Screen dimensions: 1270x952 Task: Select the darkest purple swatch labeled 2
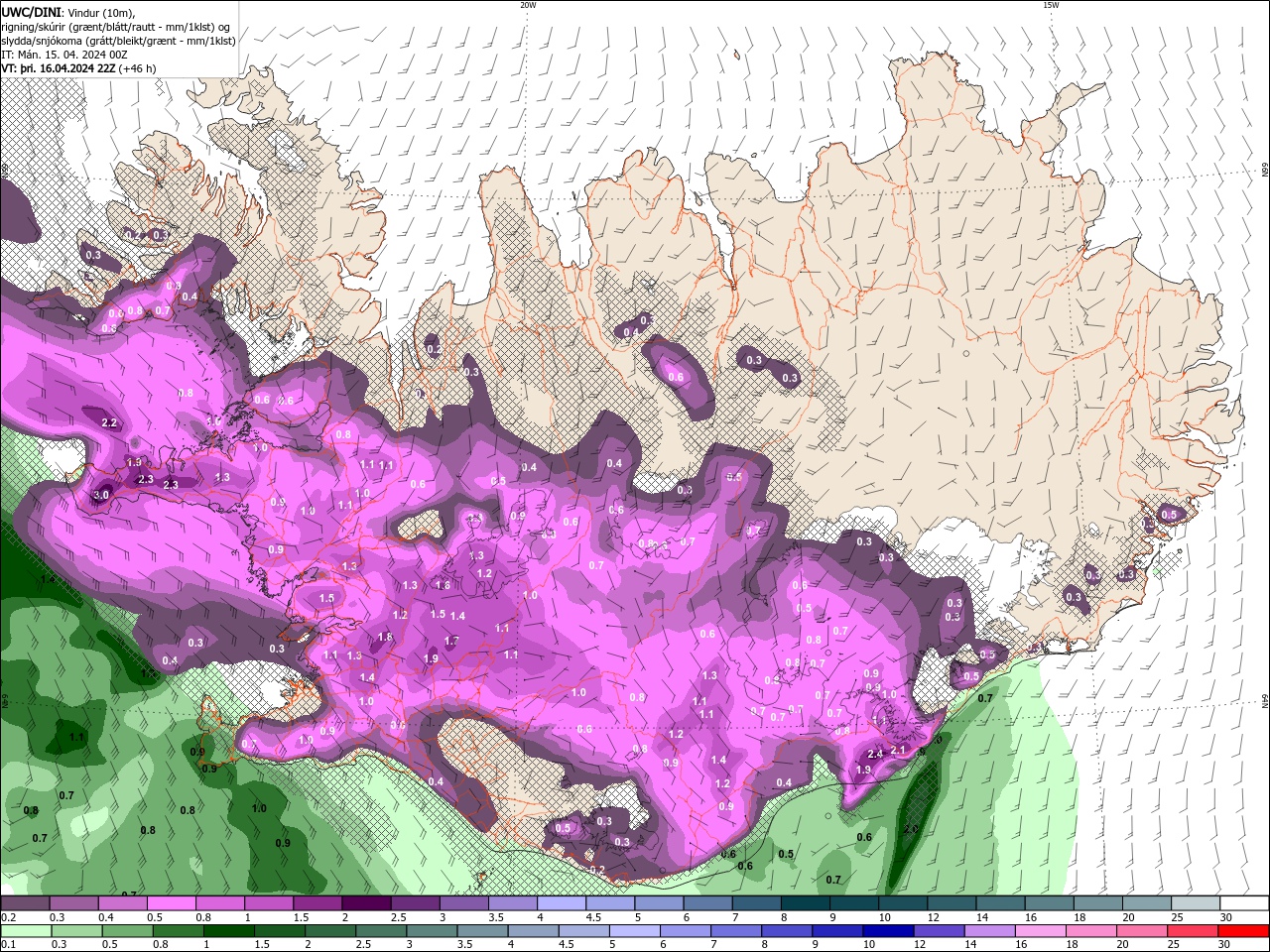tap(366, 903)
